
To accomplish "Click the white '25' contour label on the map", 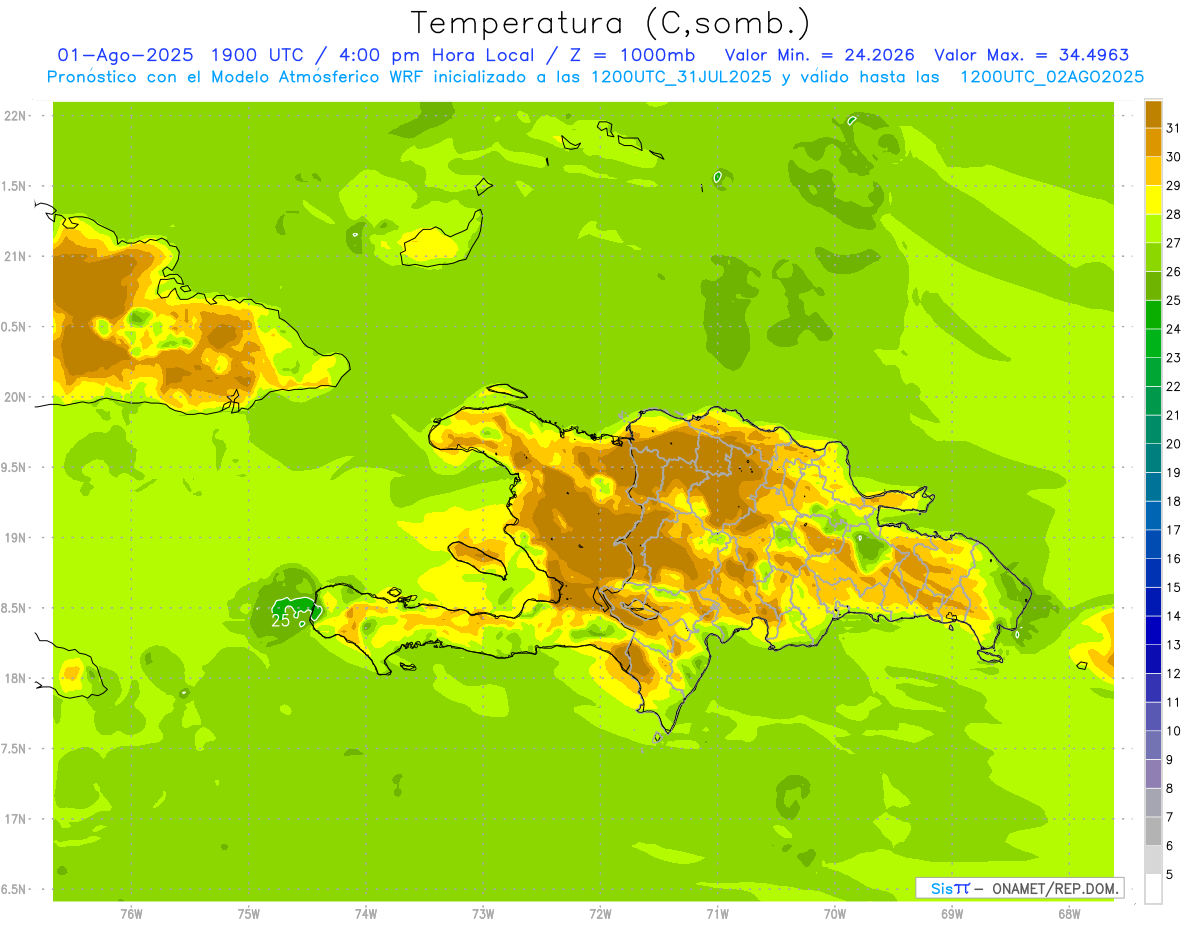I will coord(281,620).
